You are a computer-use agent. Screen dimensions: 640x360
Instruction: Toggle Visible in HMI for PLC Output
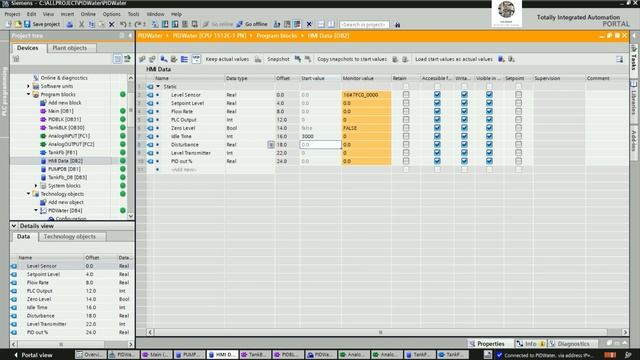pyautogui.click(x=489, y=120)
